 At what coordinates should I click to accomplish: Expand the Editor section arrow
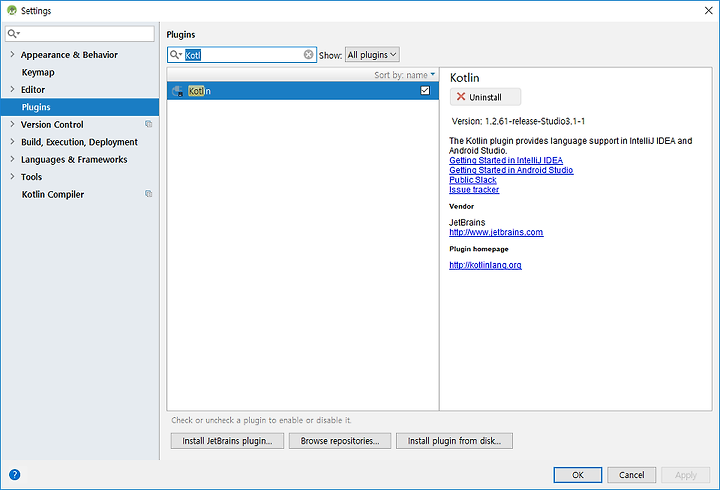(x=12, y=89)
